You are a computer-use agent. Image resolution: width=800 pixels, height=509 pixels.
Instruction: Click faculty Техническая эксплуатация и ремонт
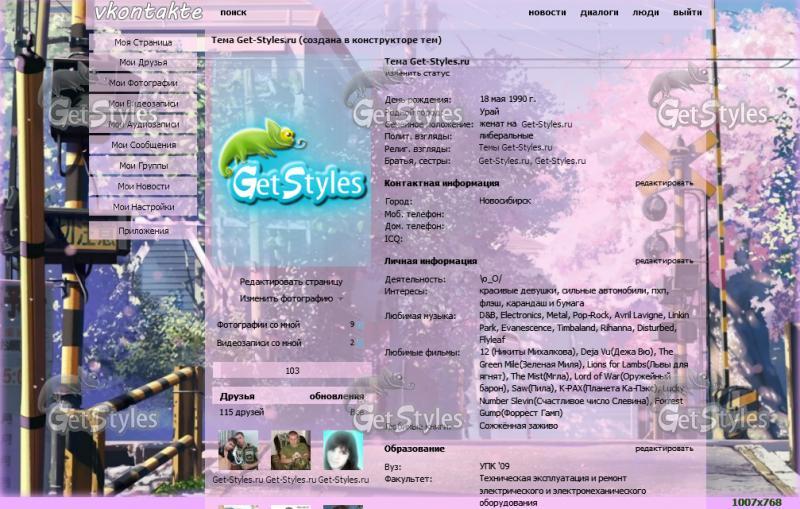pos(553,478)
